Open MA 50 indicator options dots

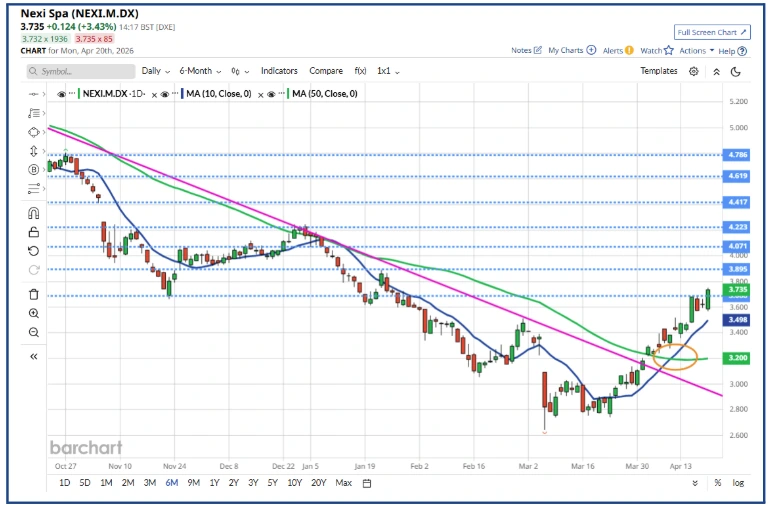[282, 94]
